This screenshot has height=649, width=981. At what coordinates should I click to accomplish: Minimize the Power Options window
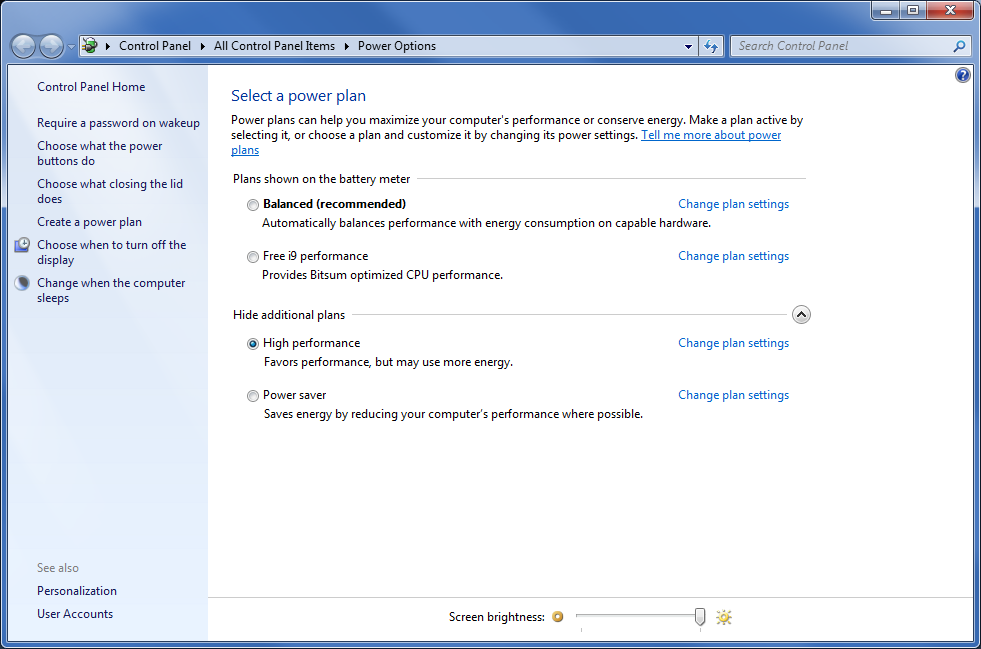tap(886, 11)
